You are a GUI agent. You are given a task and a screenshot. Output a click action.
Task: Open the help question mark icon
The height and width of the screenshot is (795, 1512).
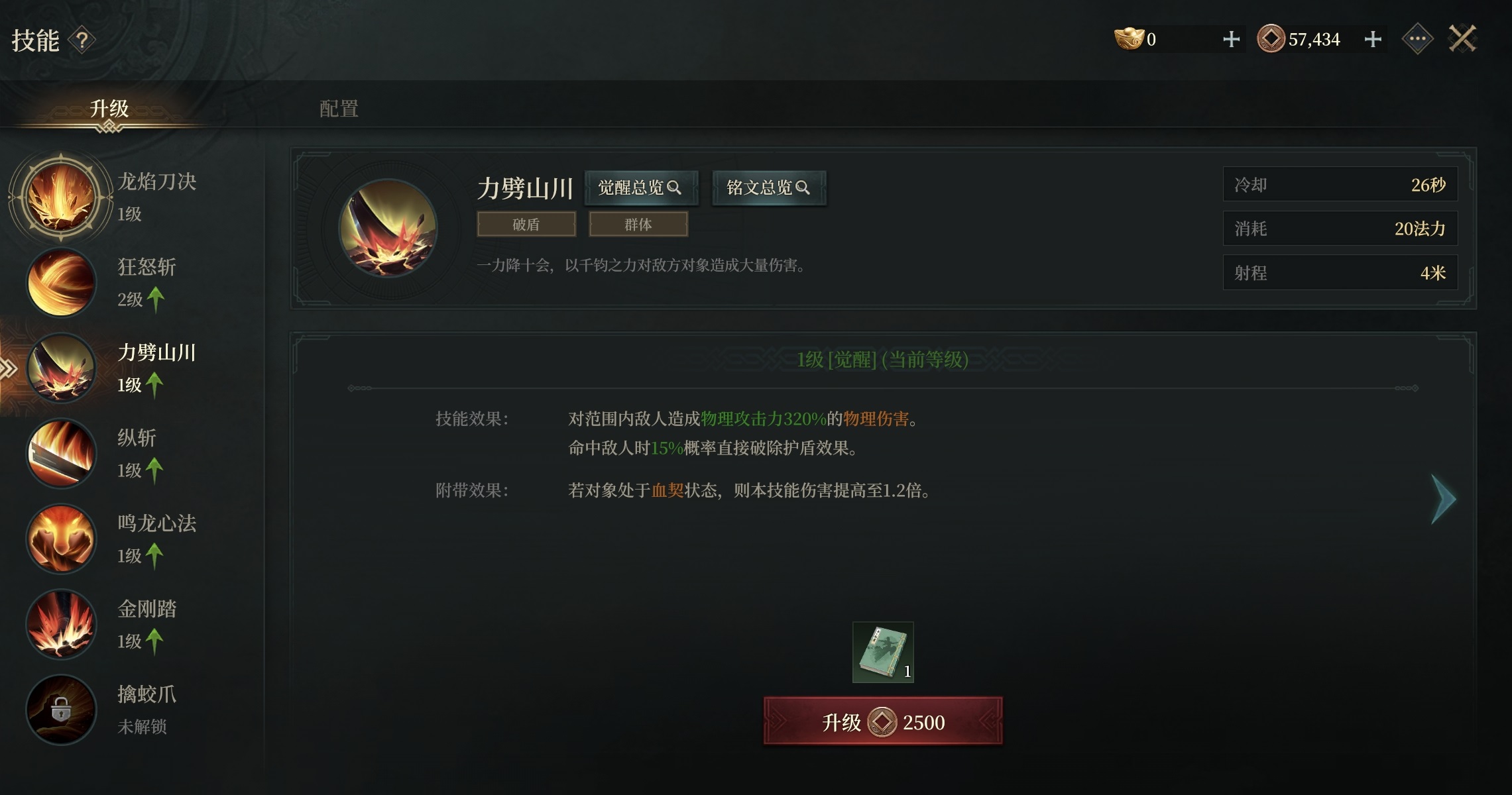click(82, 41)
